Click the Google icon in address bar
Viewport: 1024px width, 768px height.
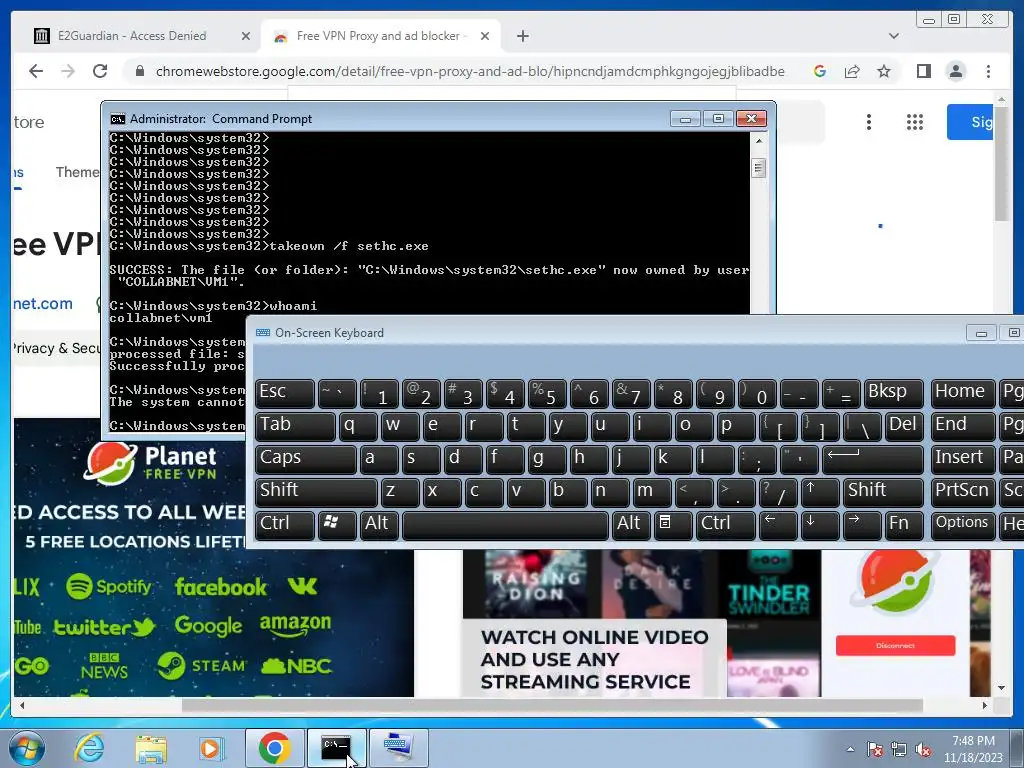pos(820,71)
